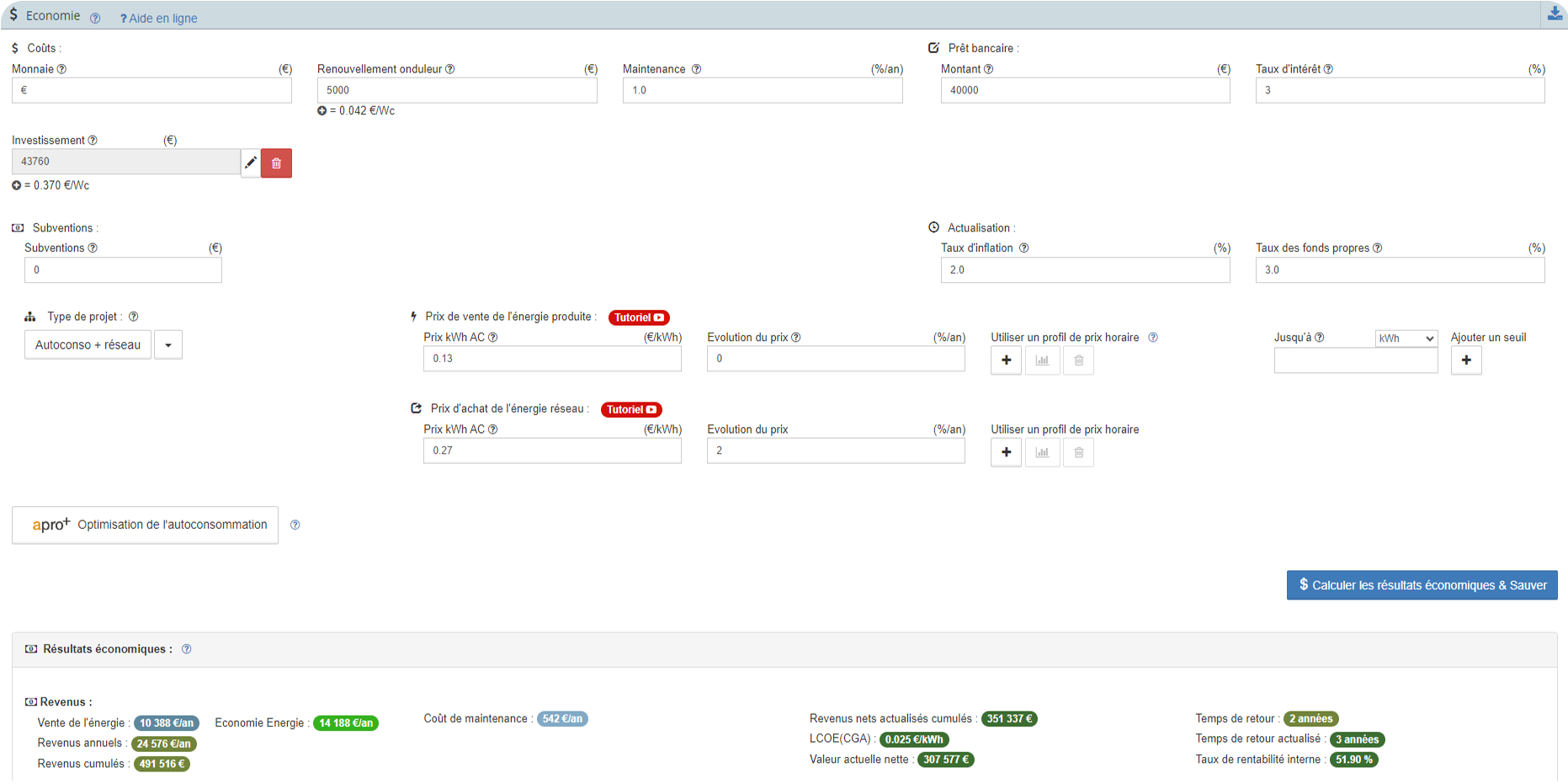Click the 0.025 €/kWh LCOE badge
Viewport: 1568px width, 784px height.
(914, 739)
